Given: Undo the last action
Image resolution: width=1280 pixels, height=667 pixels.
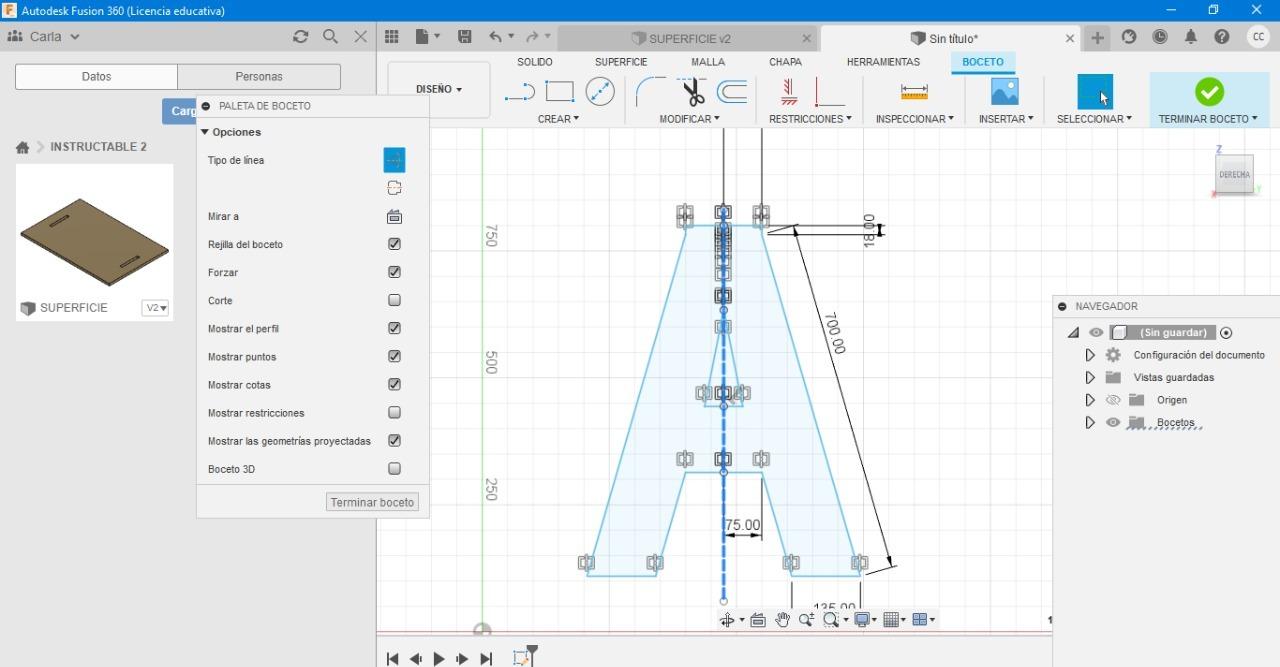Looking at the screenshot, I should point(496,36).
